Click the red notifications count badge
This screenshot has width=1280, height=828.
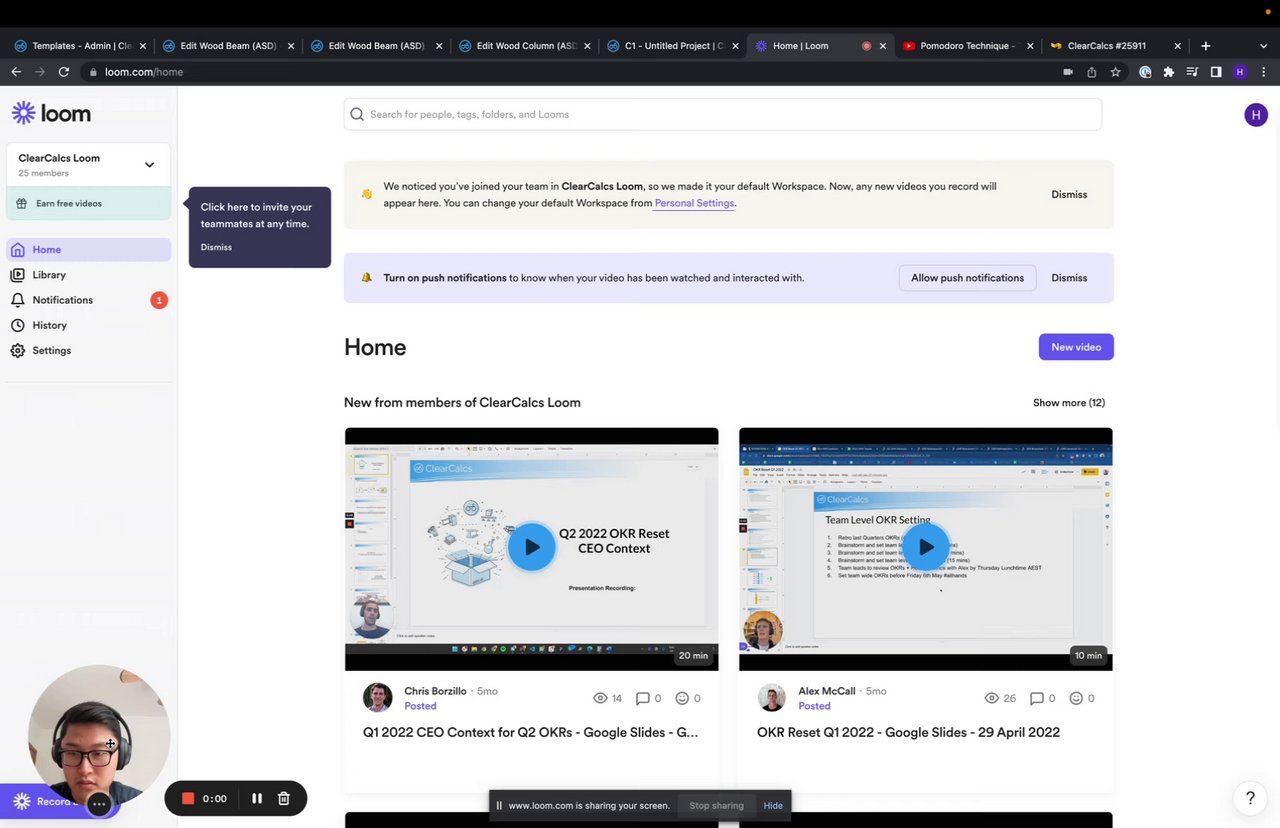click(158, 300)
